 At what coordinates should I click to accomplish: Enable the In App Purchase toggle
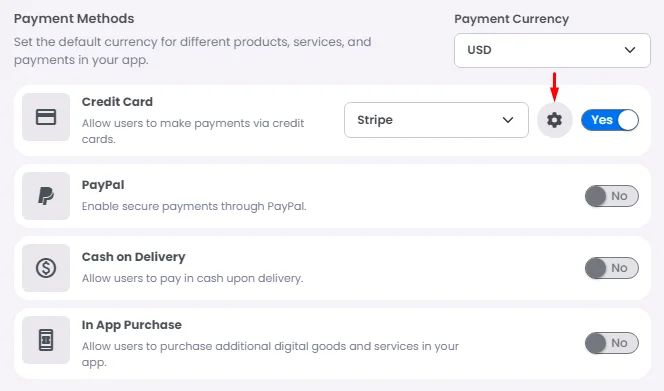(x=612, y=343)
